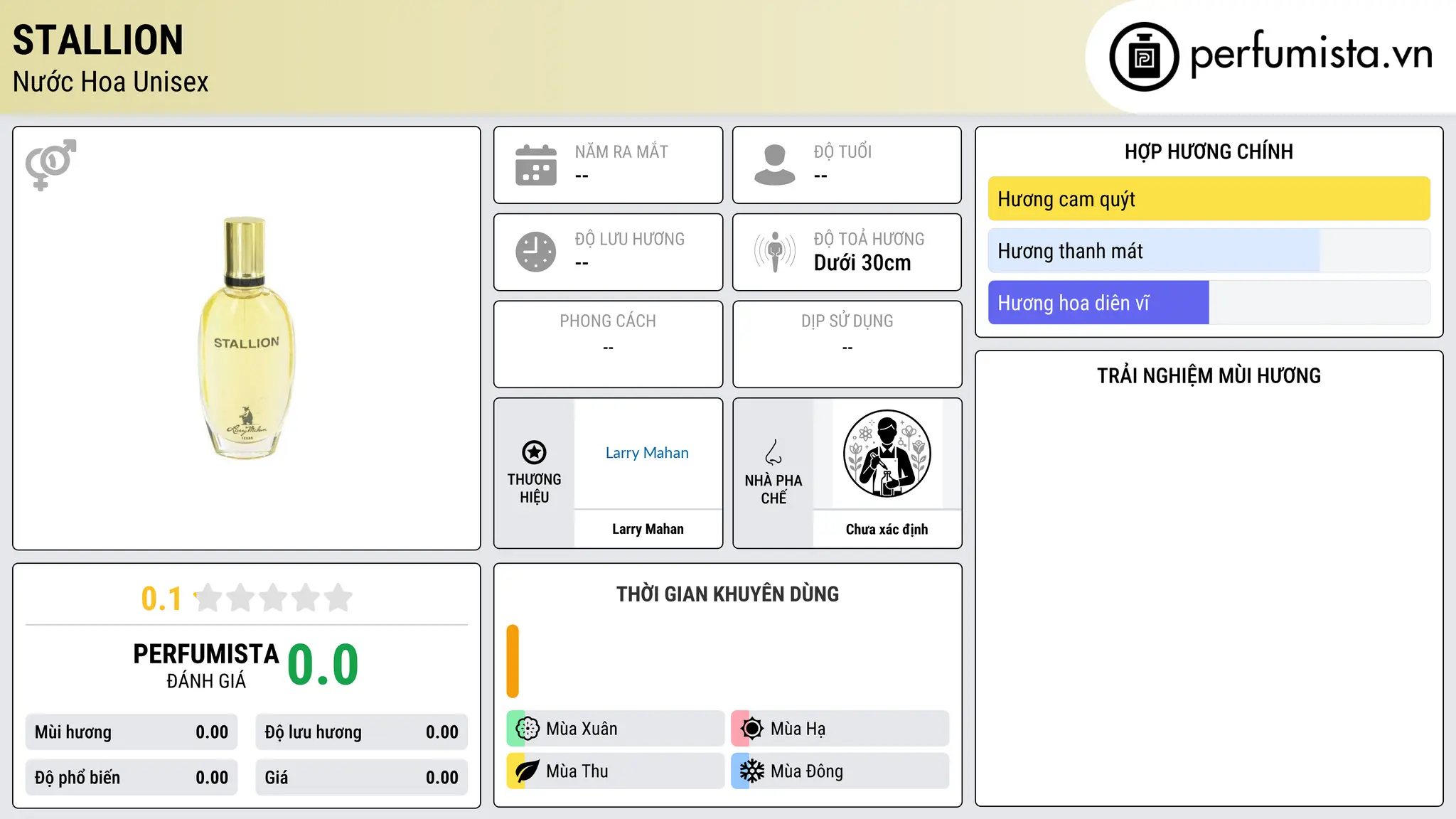Open the perfumista.vn site name
The height and width of the screenshot is (819, 1456).
pyautogui.click(x=1312, y=54)
